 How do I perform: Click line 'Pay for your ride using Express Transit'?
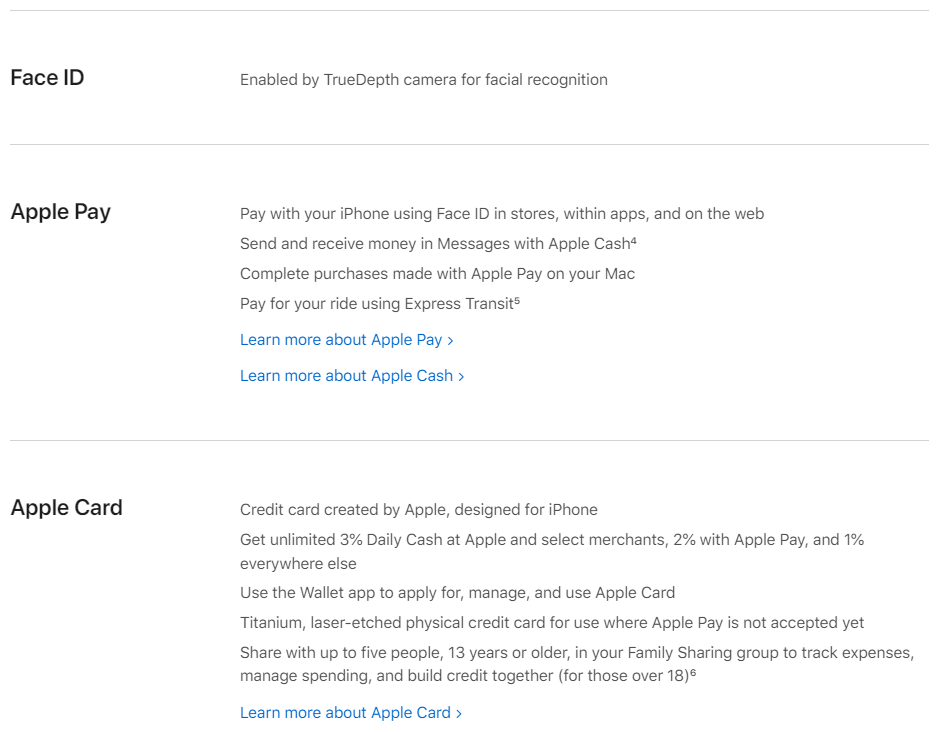click(380, 304)
